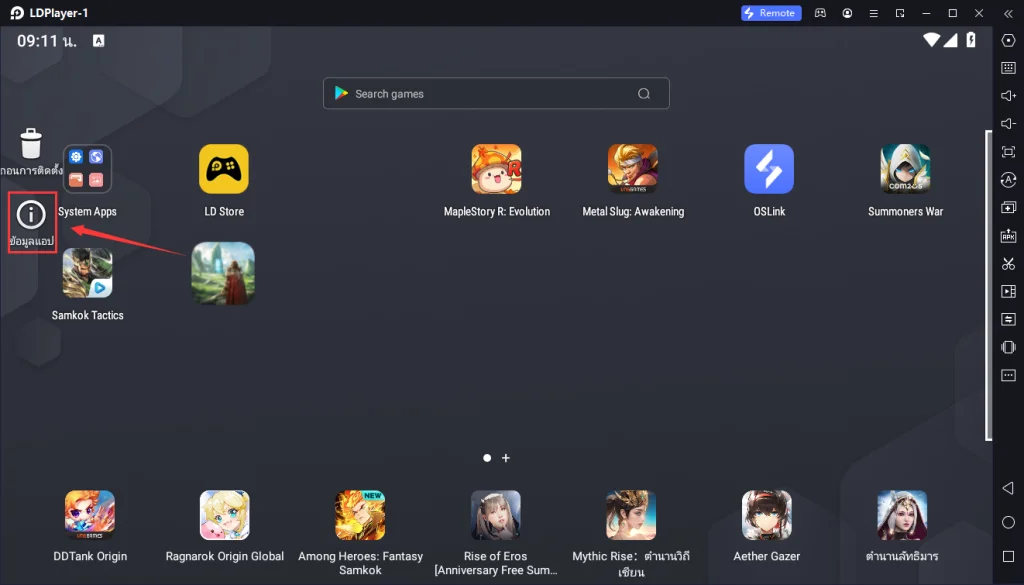Open Rise of Eros game
This screenshot has width=1024, height=585.
tap(496, 515)
